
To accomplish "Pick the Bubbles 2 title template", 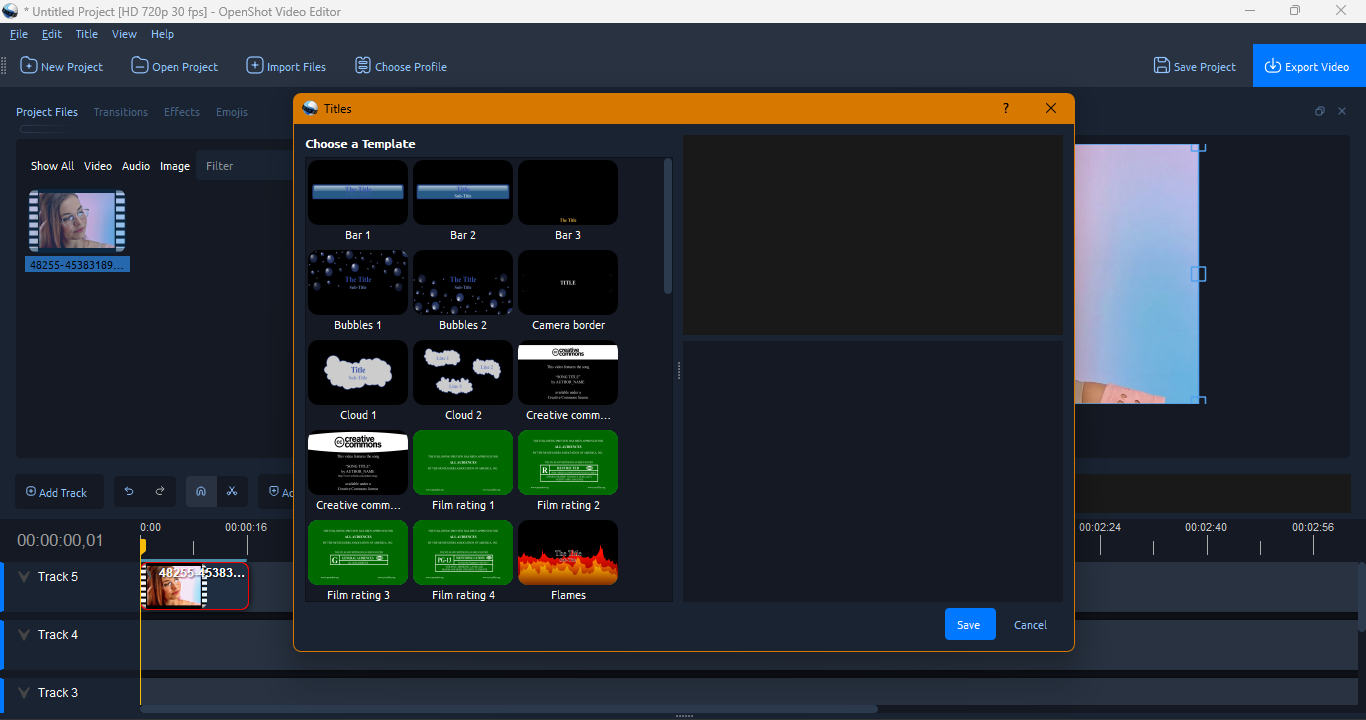I will (x=463, y=291).
